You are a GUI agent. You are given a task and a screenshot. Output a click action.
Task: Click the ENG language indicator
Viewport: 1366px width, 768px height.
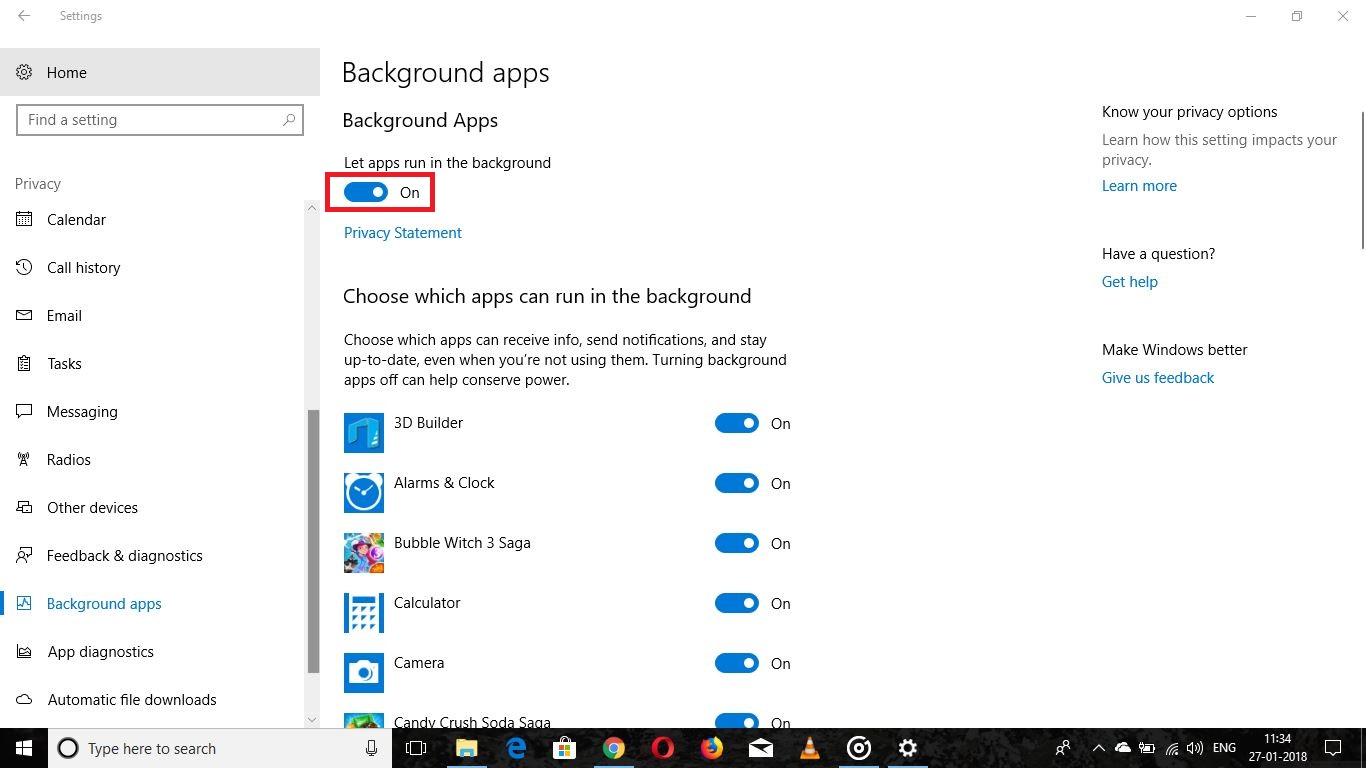(x=1224, y=748)
